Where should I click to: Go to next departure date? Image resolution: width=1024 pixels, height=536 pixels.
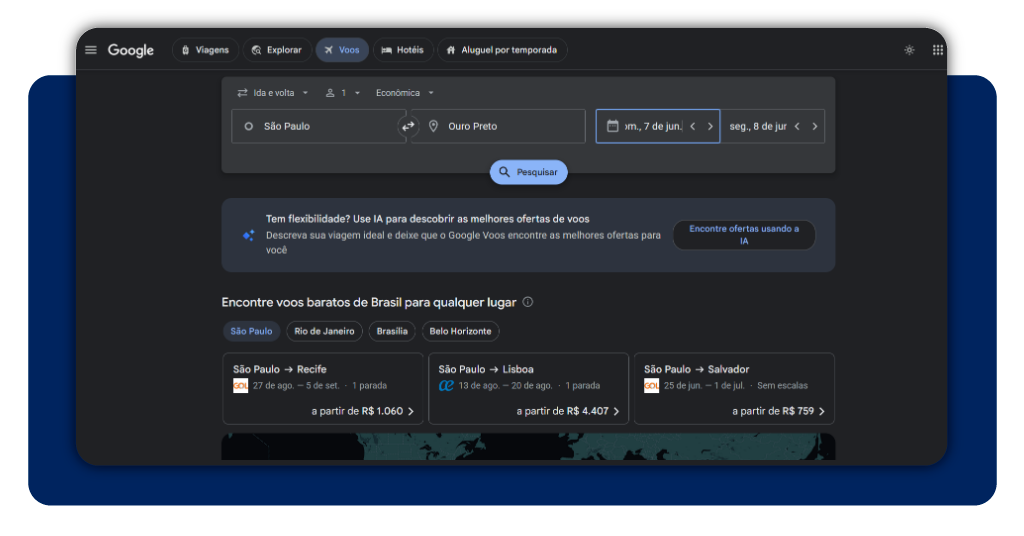point(711,127)
